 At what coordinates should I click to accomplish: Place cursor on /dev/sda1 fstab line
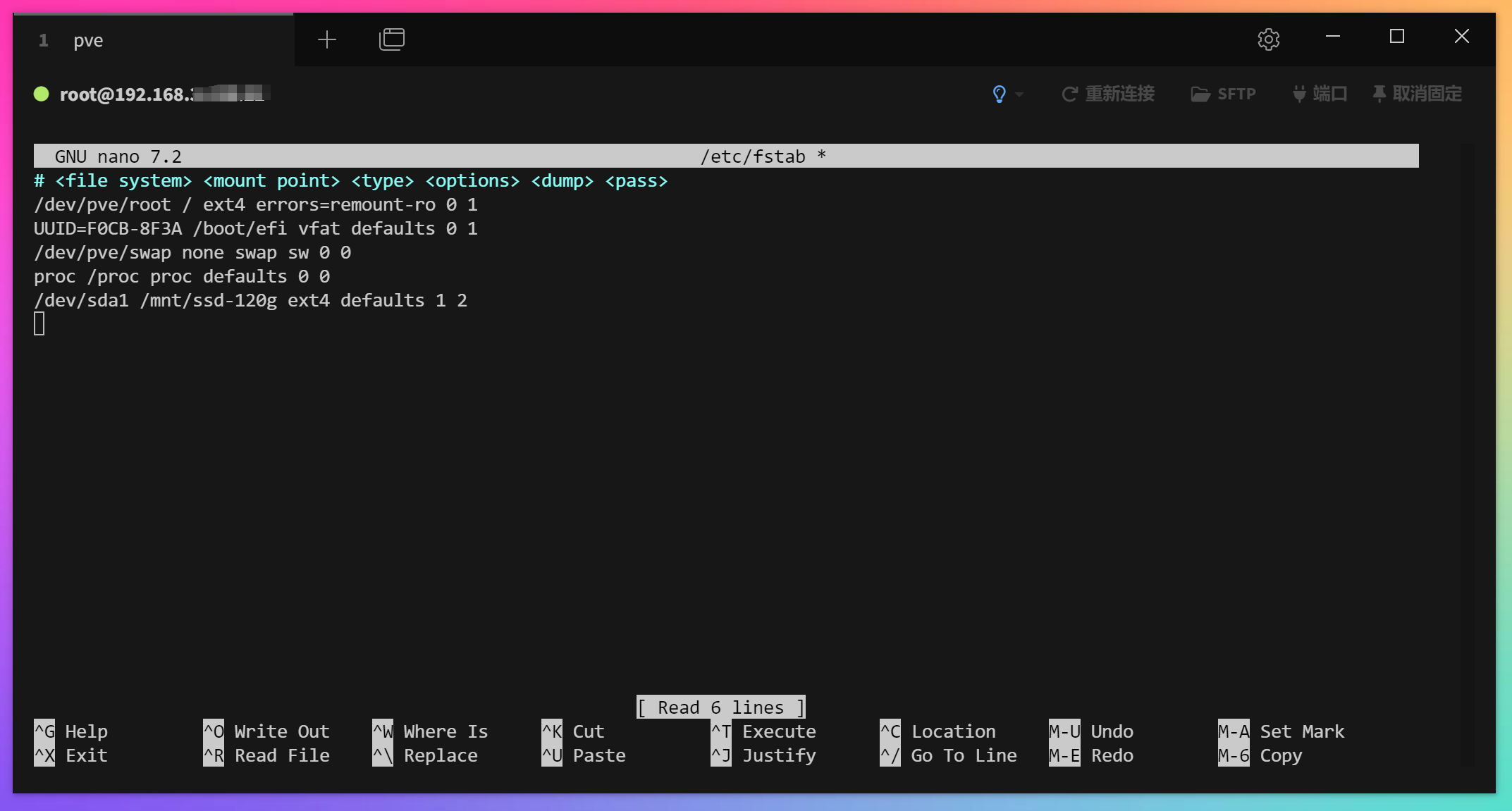click(x=250, y=300)
